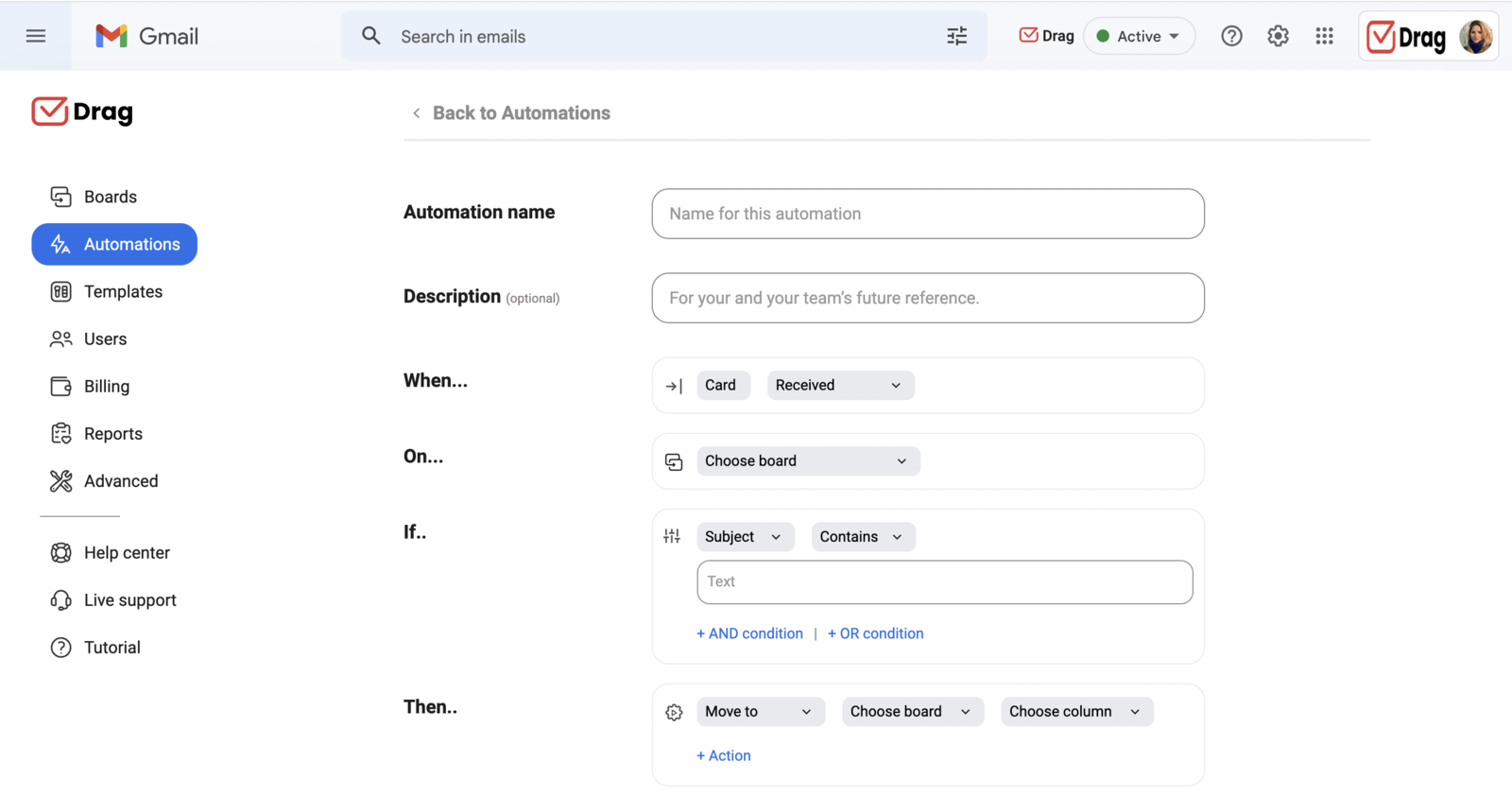The height and width of the screenshot is (797, 1512).
Task: Click the Then action gear icon
Action: (674, 712)
